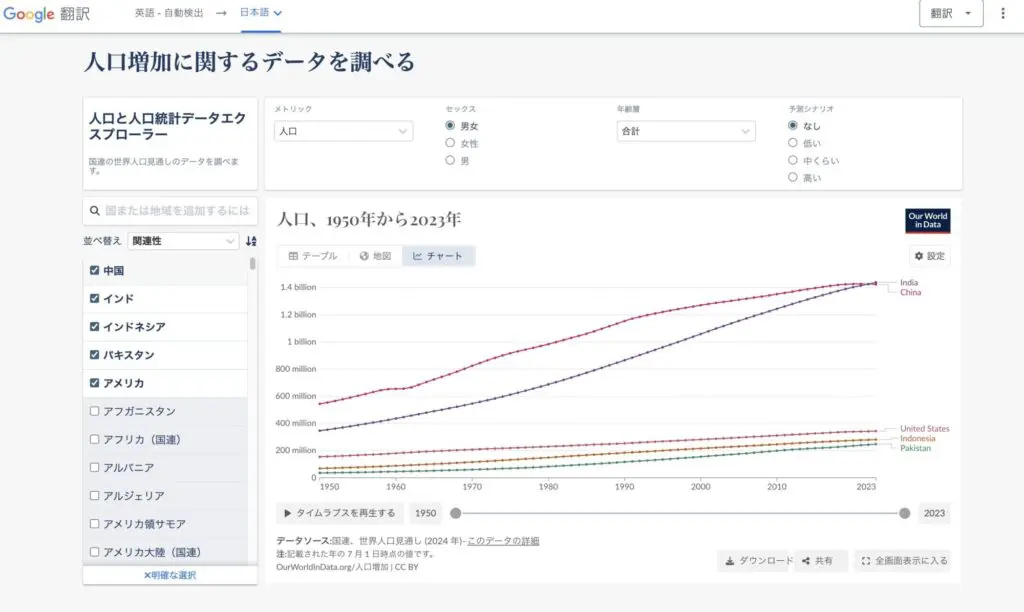This screenshot has height=612, width=1024.
Task: Enter fullscreen with 全画面表示に入る
Action: pyautogui.click(x=902, y=561)
